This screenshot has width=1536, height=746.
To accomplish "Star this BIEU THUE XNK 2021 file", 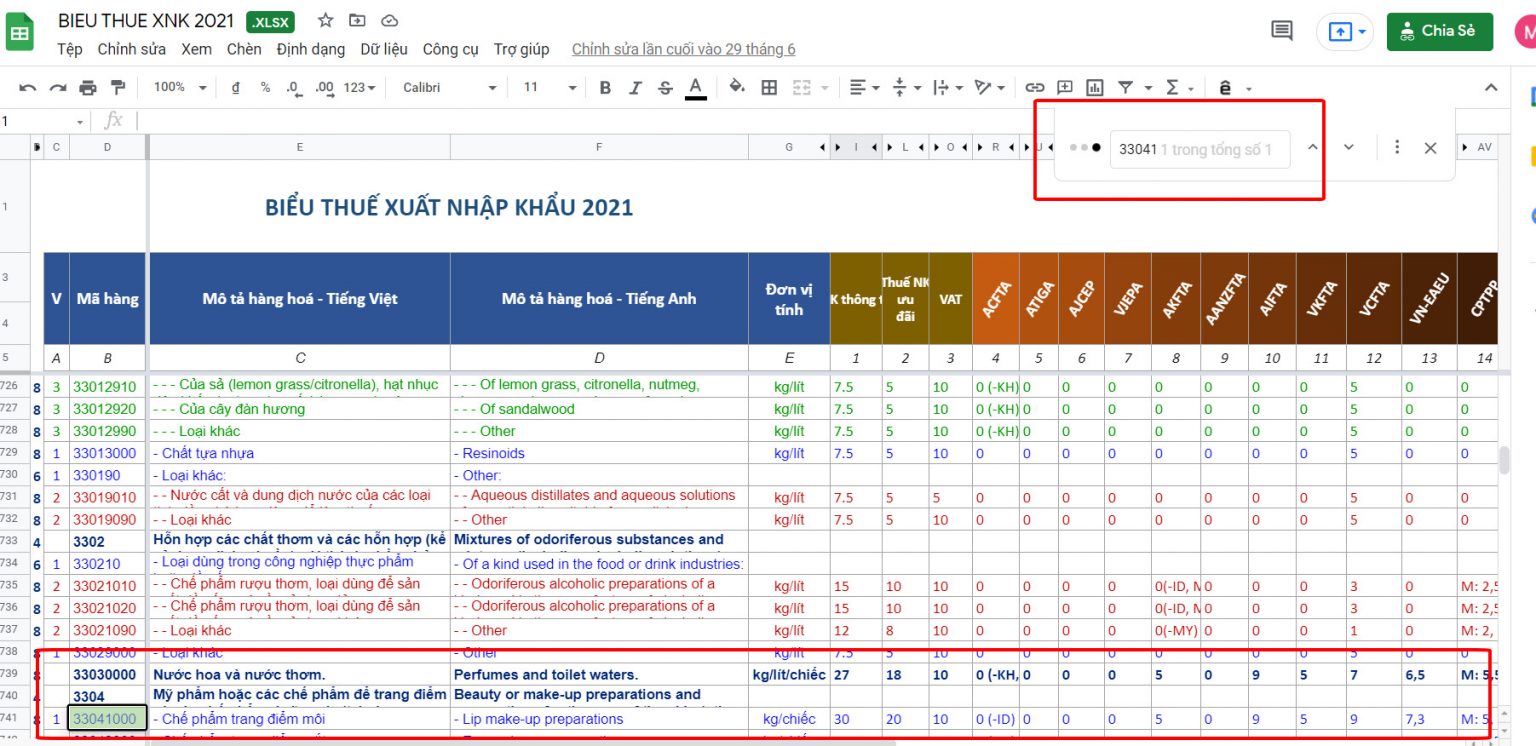I will 326,21.
